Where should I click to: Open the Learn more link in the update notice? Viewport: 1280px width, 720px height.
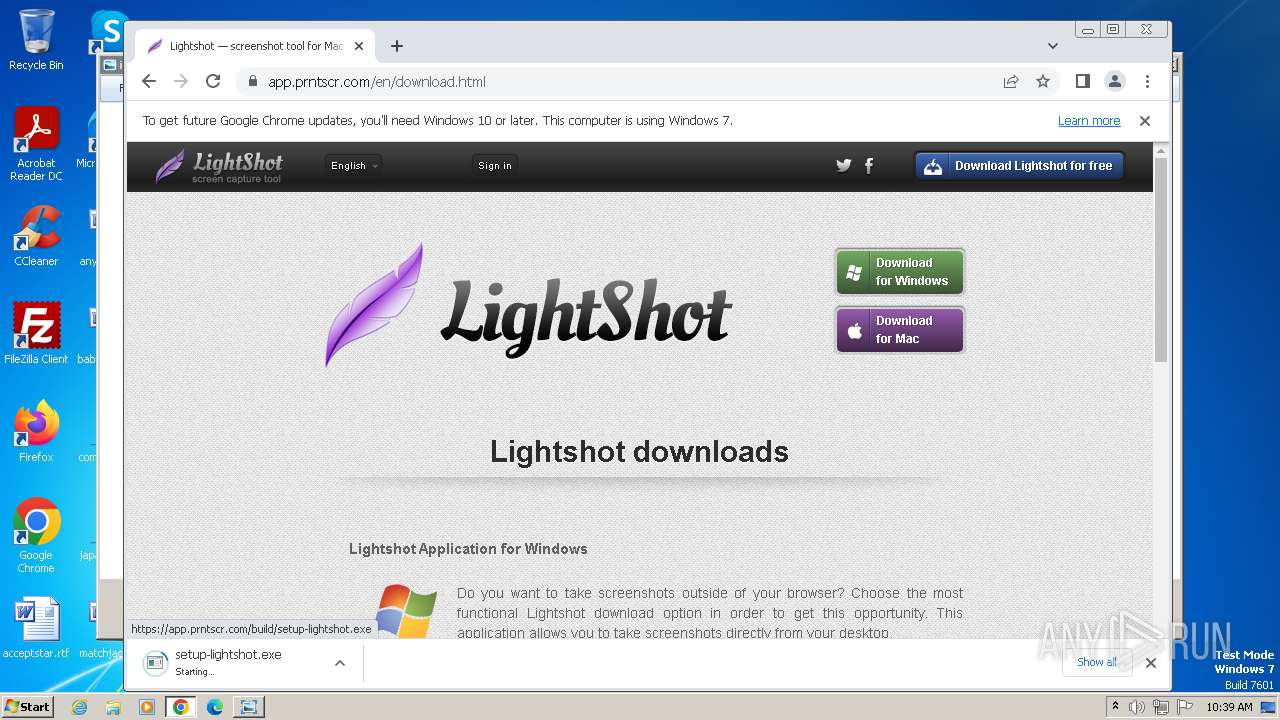1089,121
